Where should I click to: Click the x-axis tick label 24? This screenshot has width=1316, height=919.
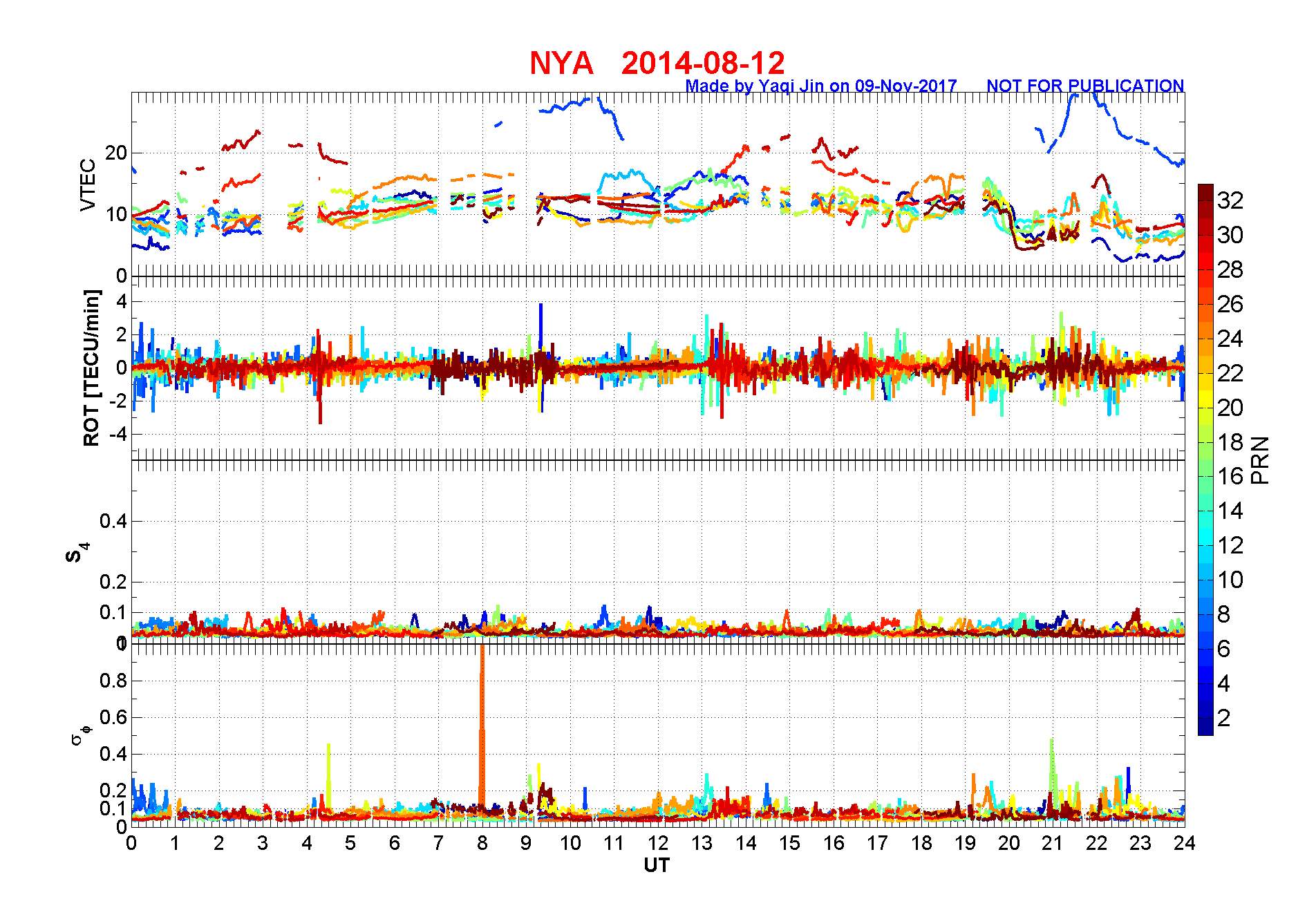point(1184,843)
